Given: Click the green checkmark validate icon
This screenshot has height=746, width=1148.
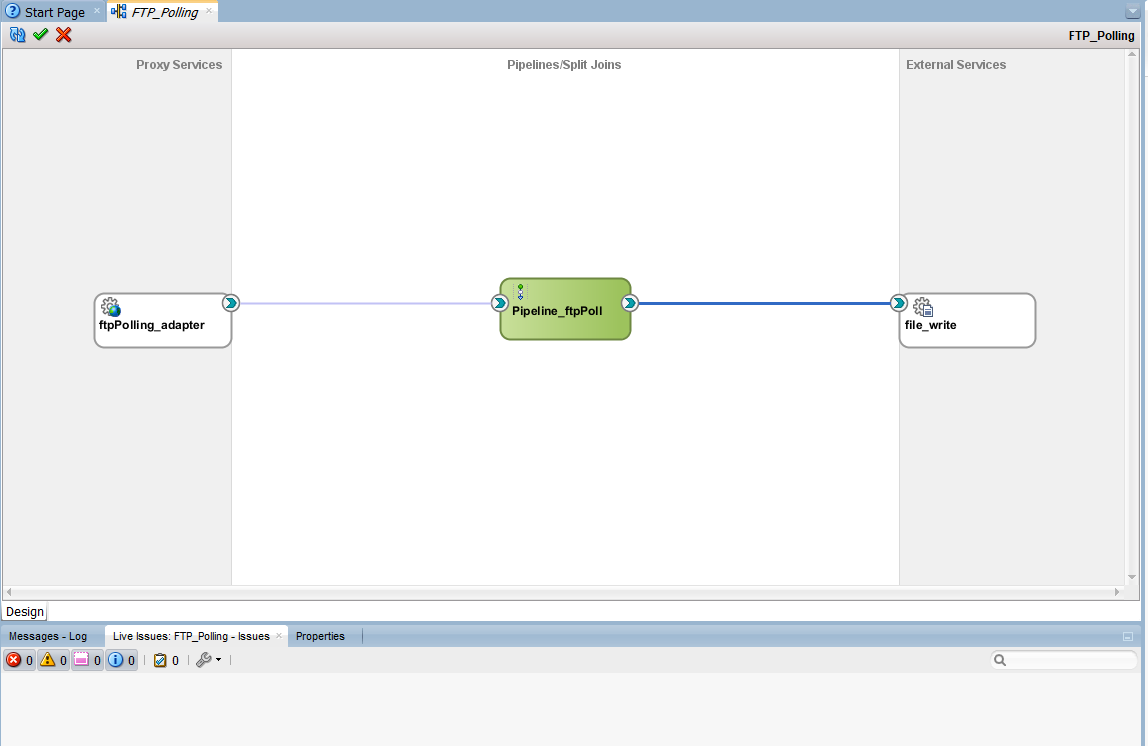Looking at the screenshot, I should (41, 35).
